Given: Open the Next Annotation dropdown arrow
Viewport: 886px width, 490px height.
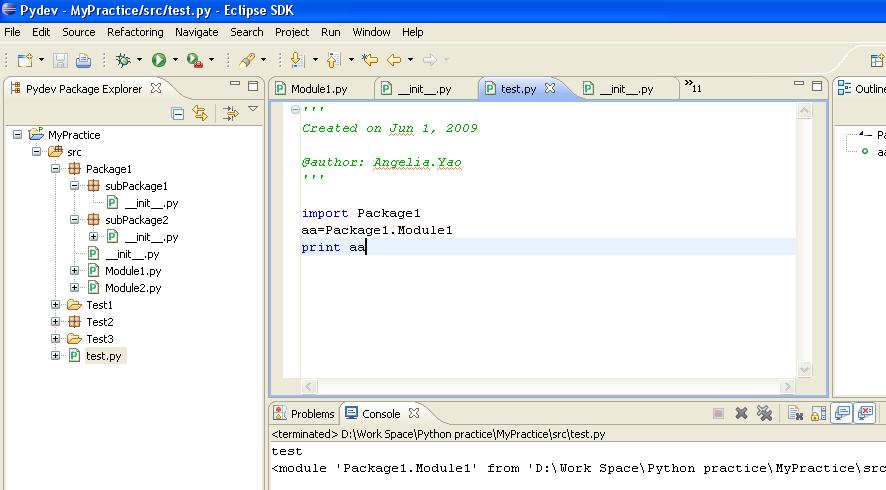Looking at the screenshot, I should click(x=315, y=60).
